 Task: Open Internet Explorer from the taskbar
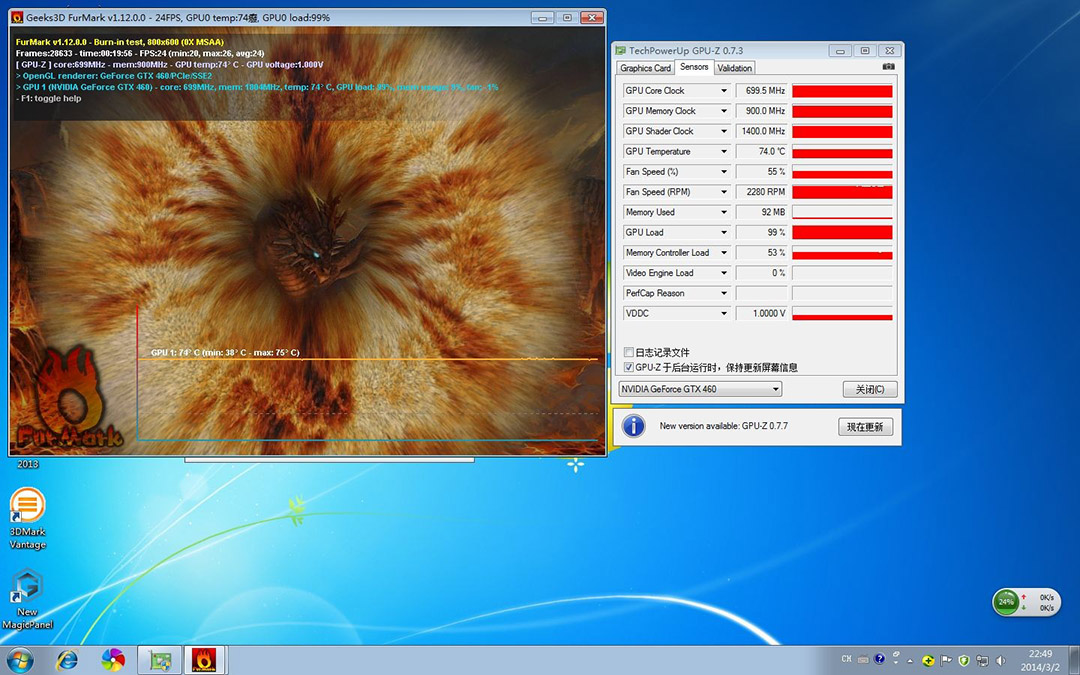67,660
